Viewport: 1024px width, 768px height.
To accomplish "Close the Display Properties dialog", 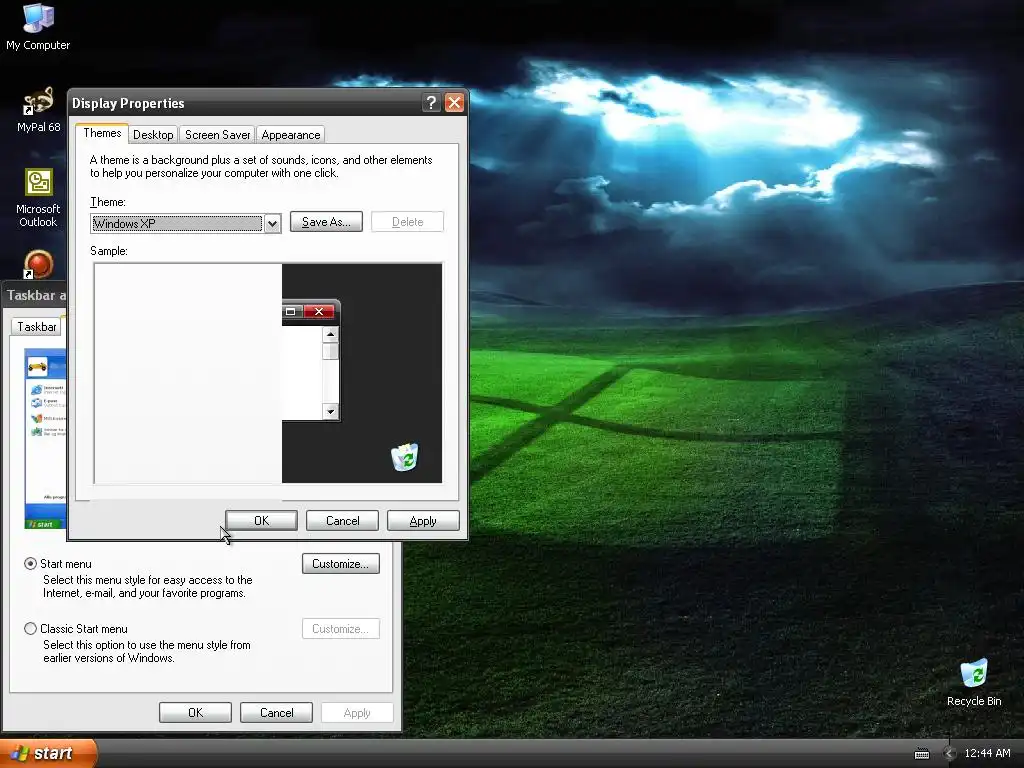I will pyautogui.click(x=455, y=103).
